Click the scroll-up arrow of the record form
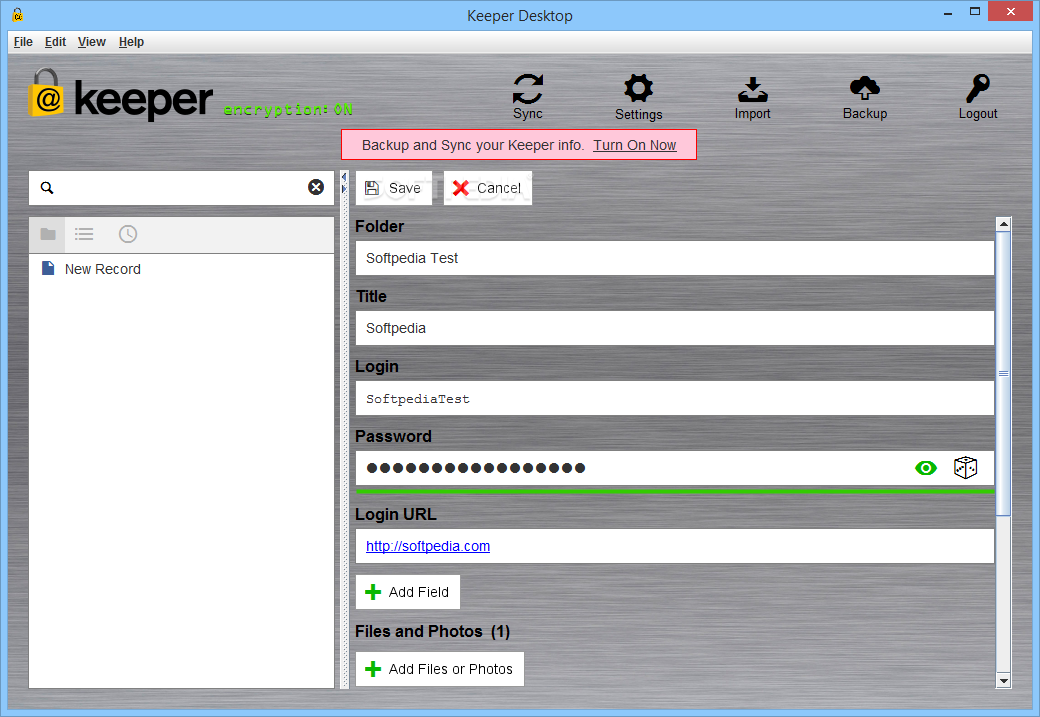The height and width of the screenshot is (717, 1040). [x=1004, y=224]
